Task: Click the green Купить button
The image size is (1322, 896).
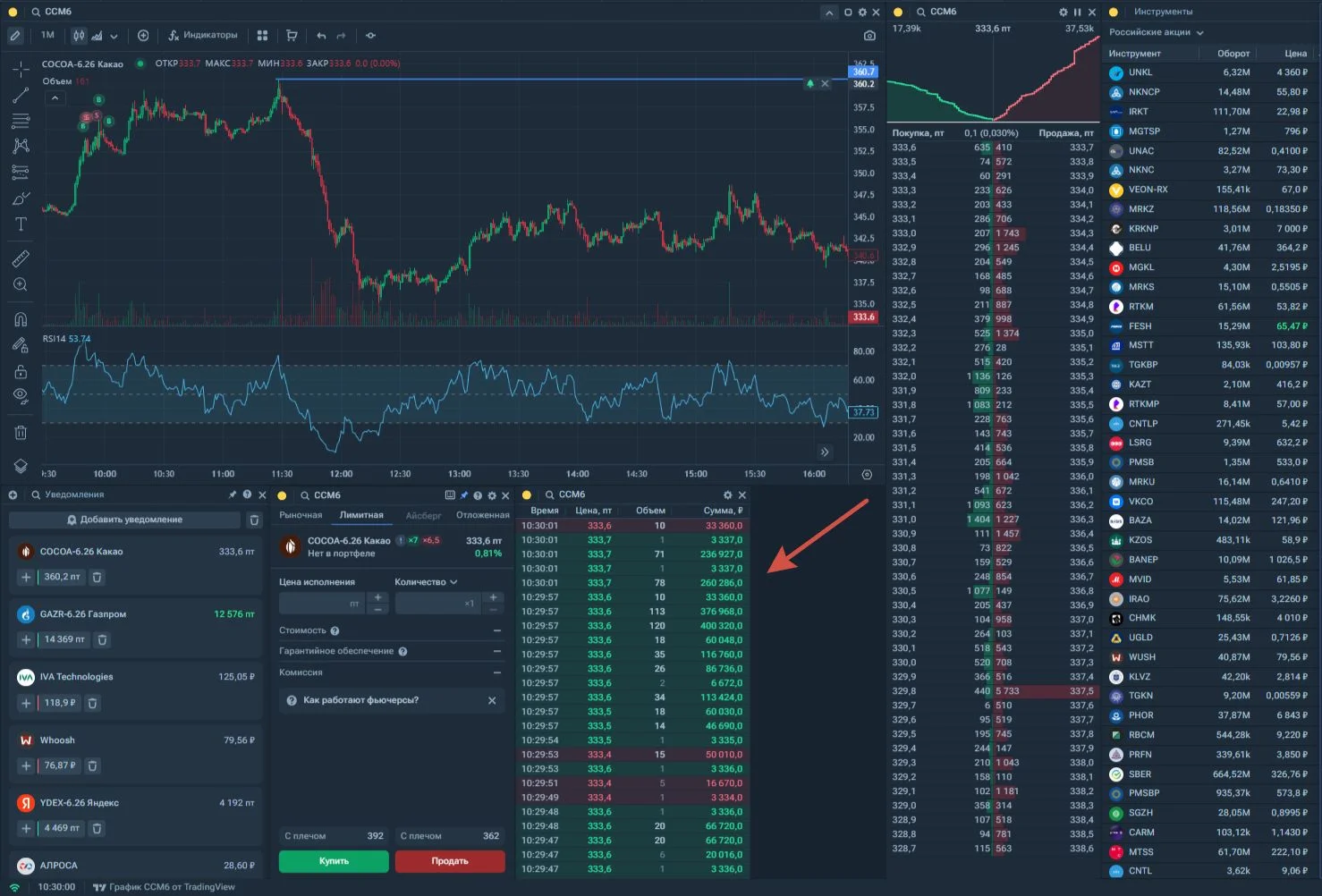Action: coord(334,861)
